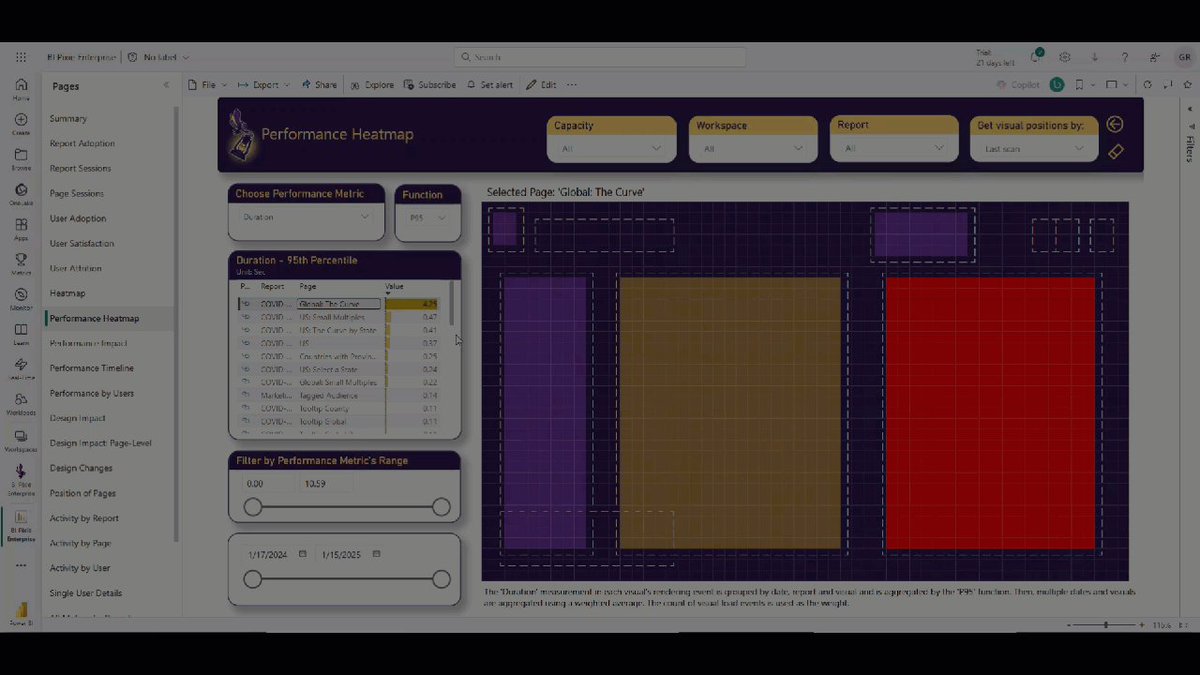The width and height of the screenshot is (1200, 675).
Task: Collapse the Pages pane
Action: [x=167, y=86]
